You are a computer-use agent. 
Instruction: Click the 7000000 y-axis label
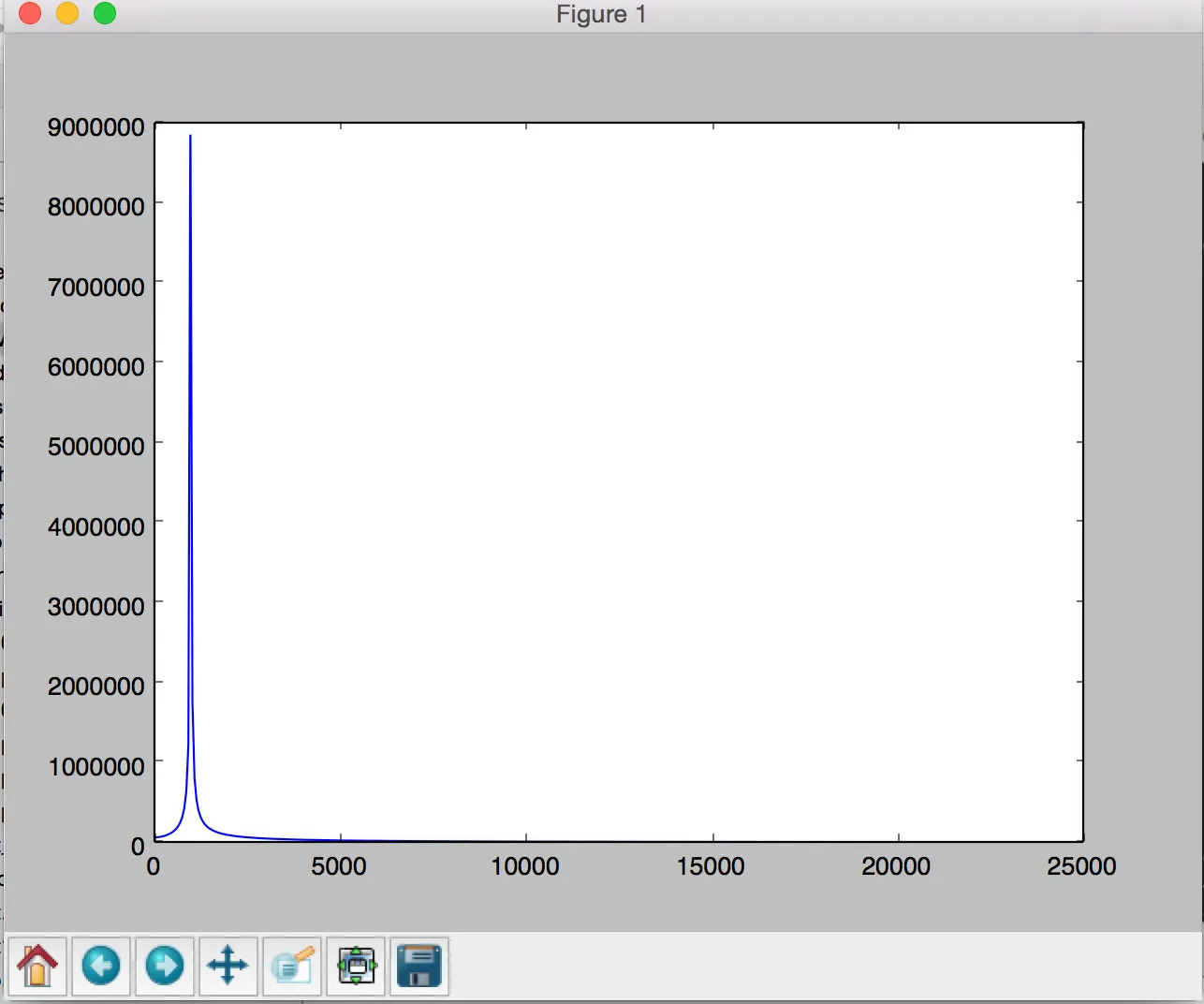coord(96,287)
